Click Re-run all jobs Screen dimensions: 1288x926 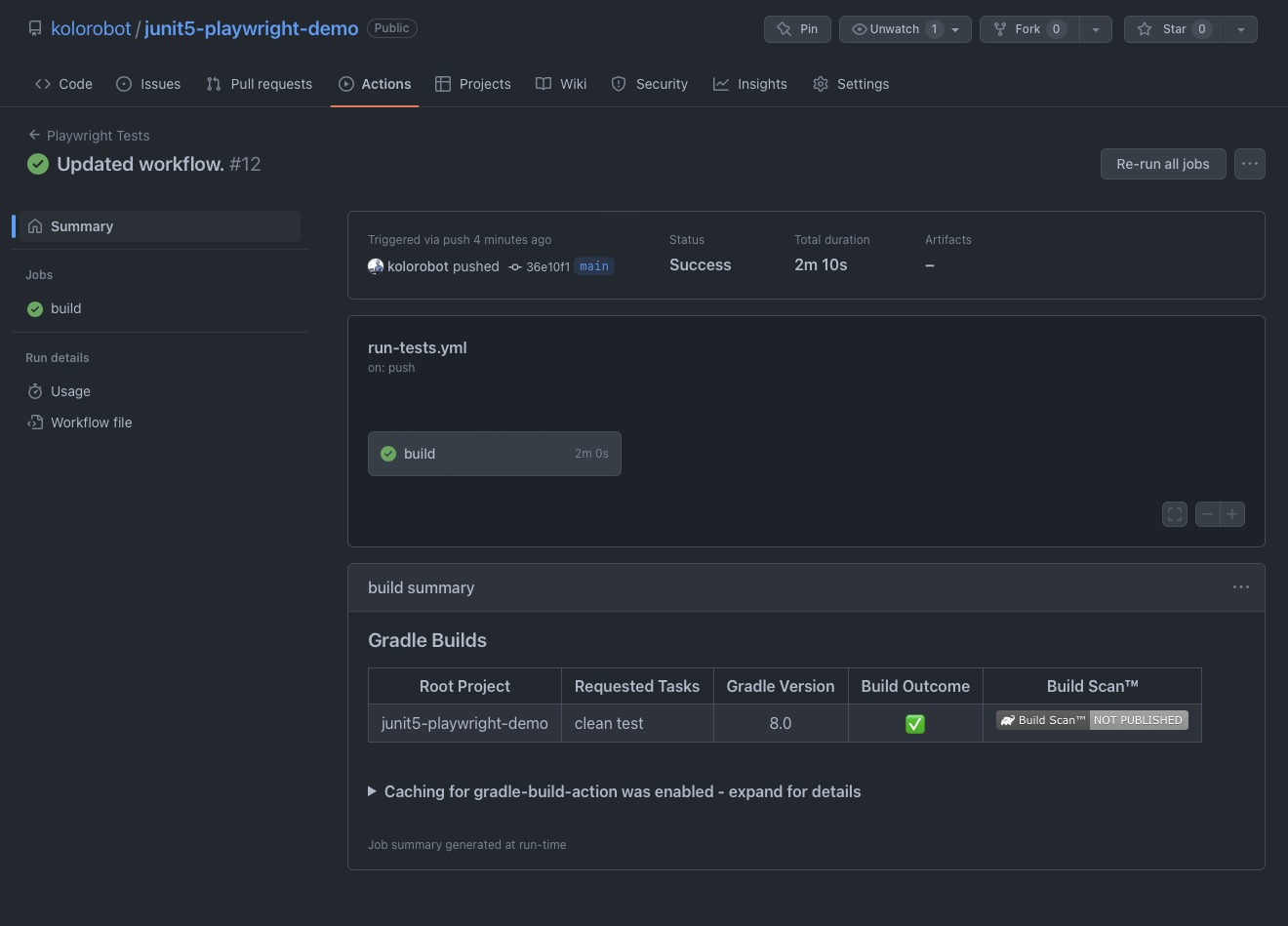pyautogui.click(x=1163, y=164)
